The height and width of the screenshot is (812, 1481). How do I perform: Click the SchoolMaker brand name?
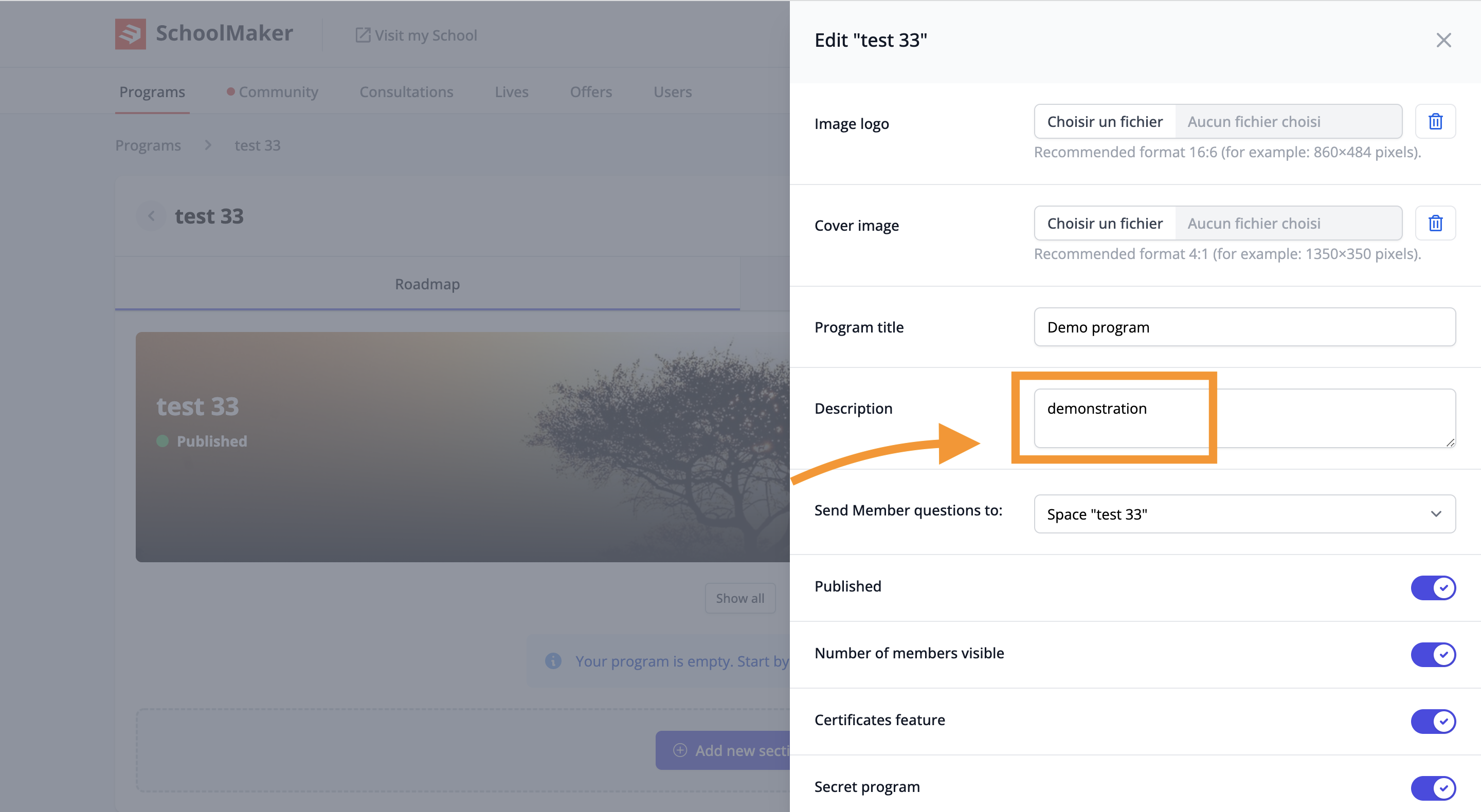click(224, 33)
